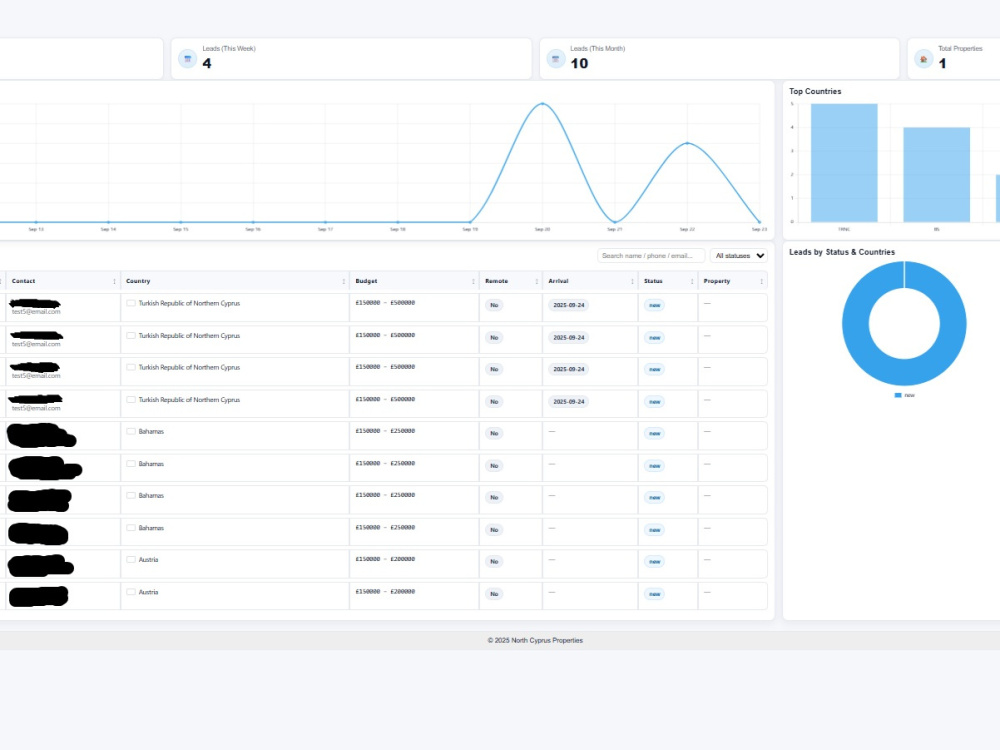Sort leads by the Country header label

point(138,281)
